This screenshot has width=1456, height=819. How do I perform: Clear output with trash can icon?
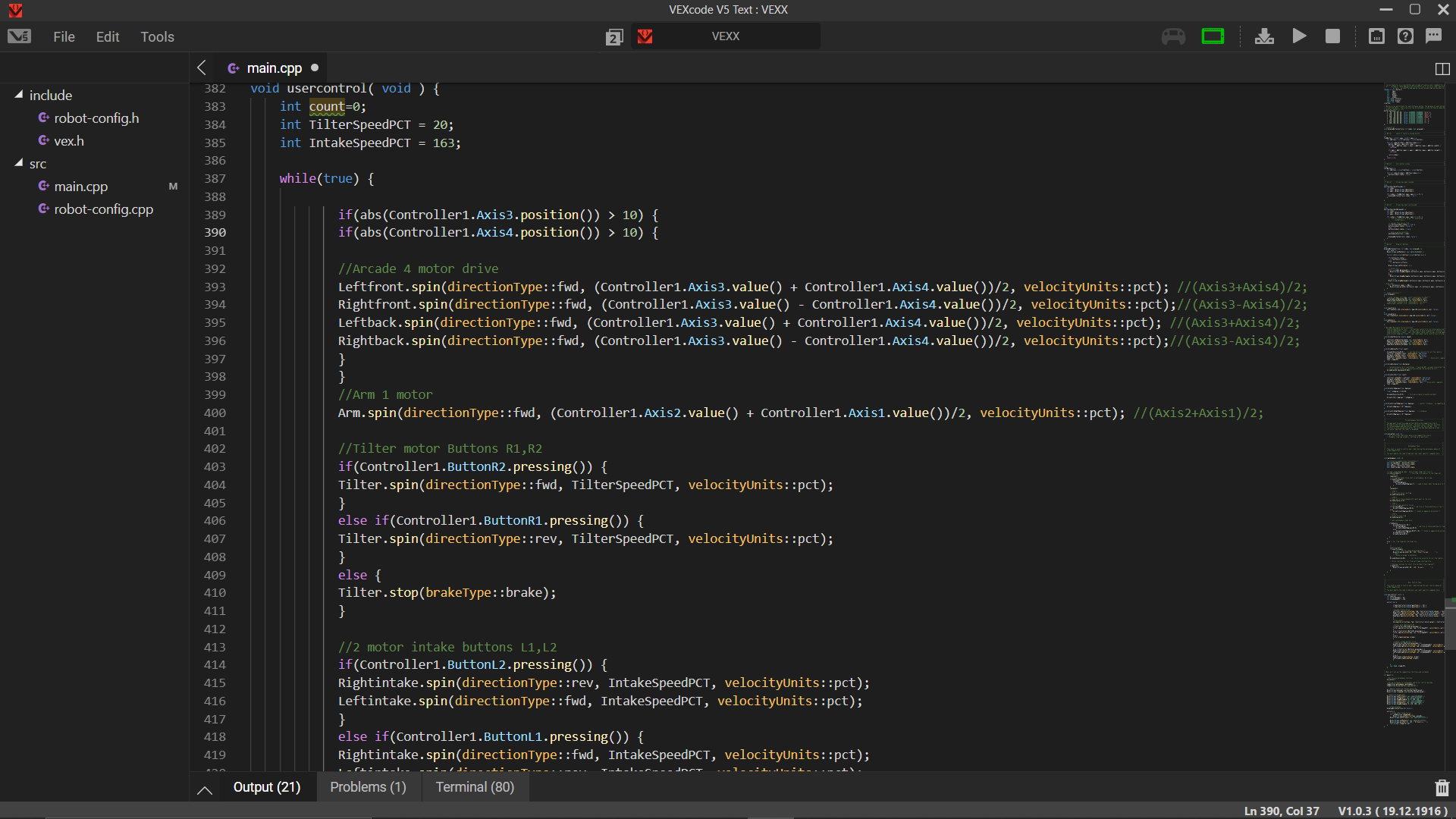pyautogui.click(x=1442, y=788)
